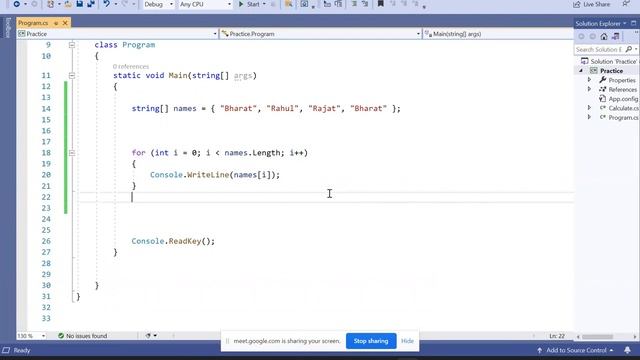Open the notifications bell icon
The height and width of the screenshot is (360, 640).
click(627, 350)
